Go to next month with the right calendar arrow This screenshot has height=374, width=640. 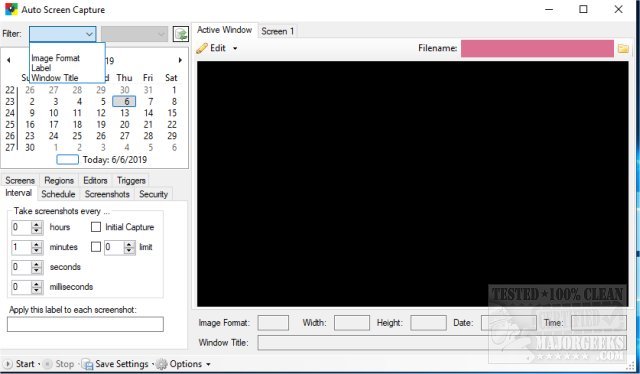[180, 60]
